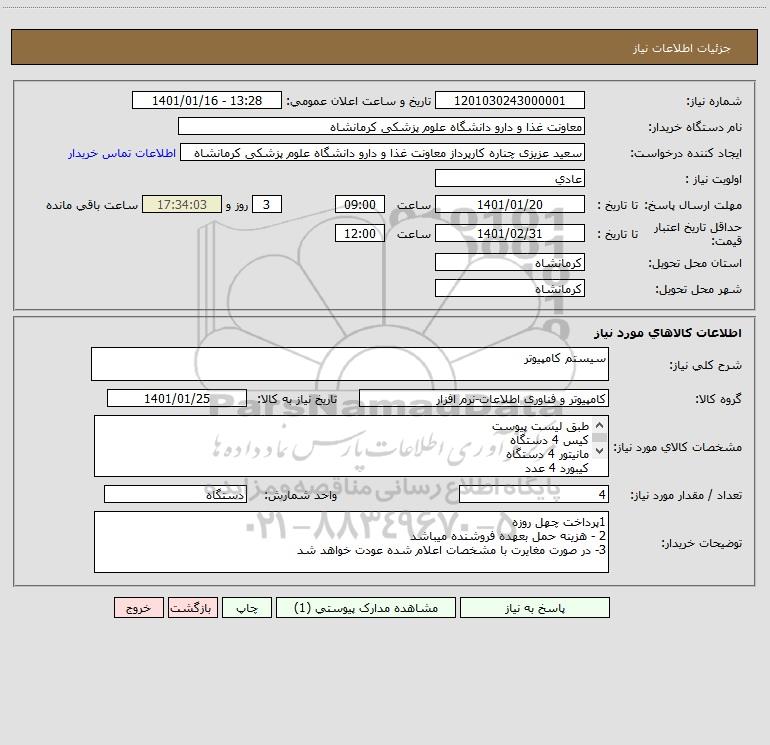Click the deadline time field 09:00
This screenshot has height=745, width=770.
[x=359, y=204]
